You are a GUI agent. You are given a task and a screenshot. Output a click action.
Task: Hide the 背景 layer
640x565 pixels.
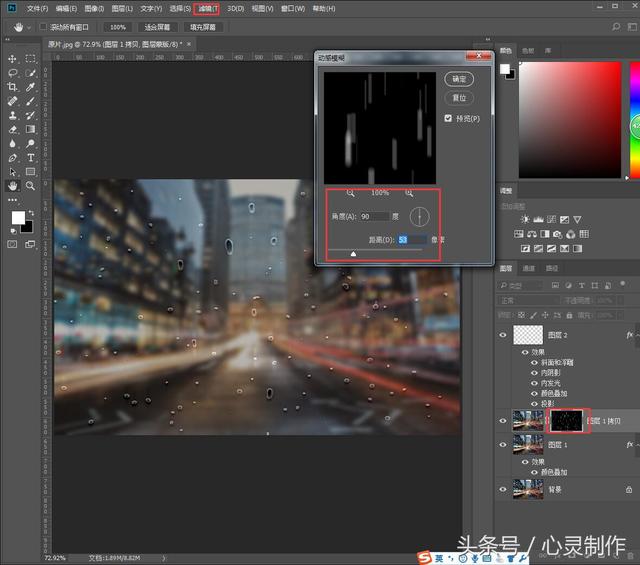click(x=503, y=489)
